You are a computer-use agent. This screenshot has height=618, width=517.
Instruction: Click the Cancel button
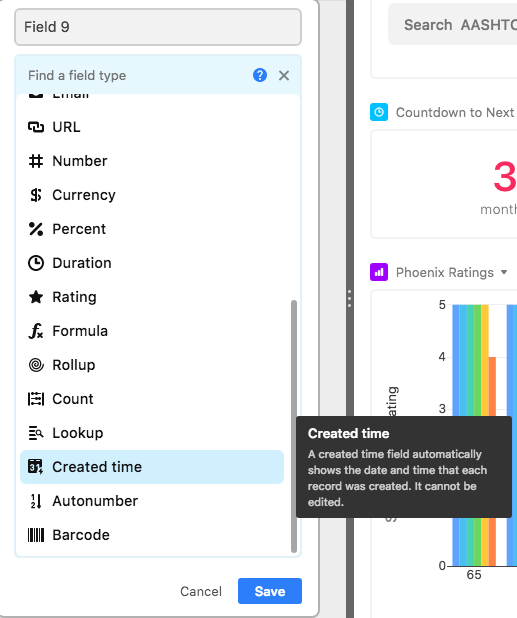coord(201,591)
